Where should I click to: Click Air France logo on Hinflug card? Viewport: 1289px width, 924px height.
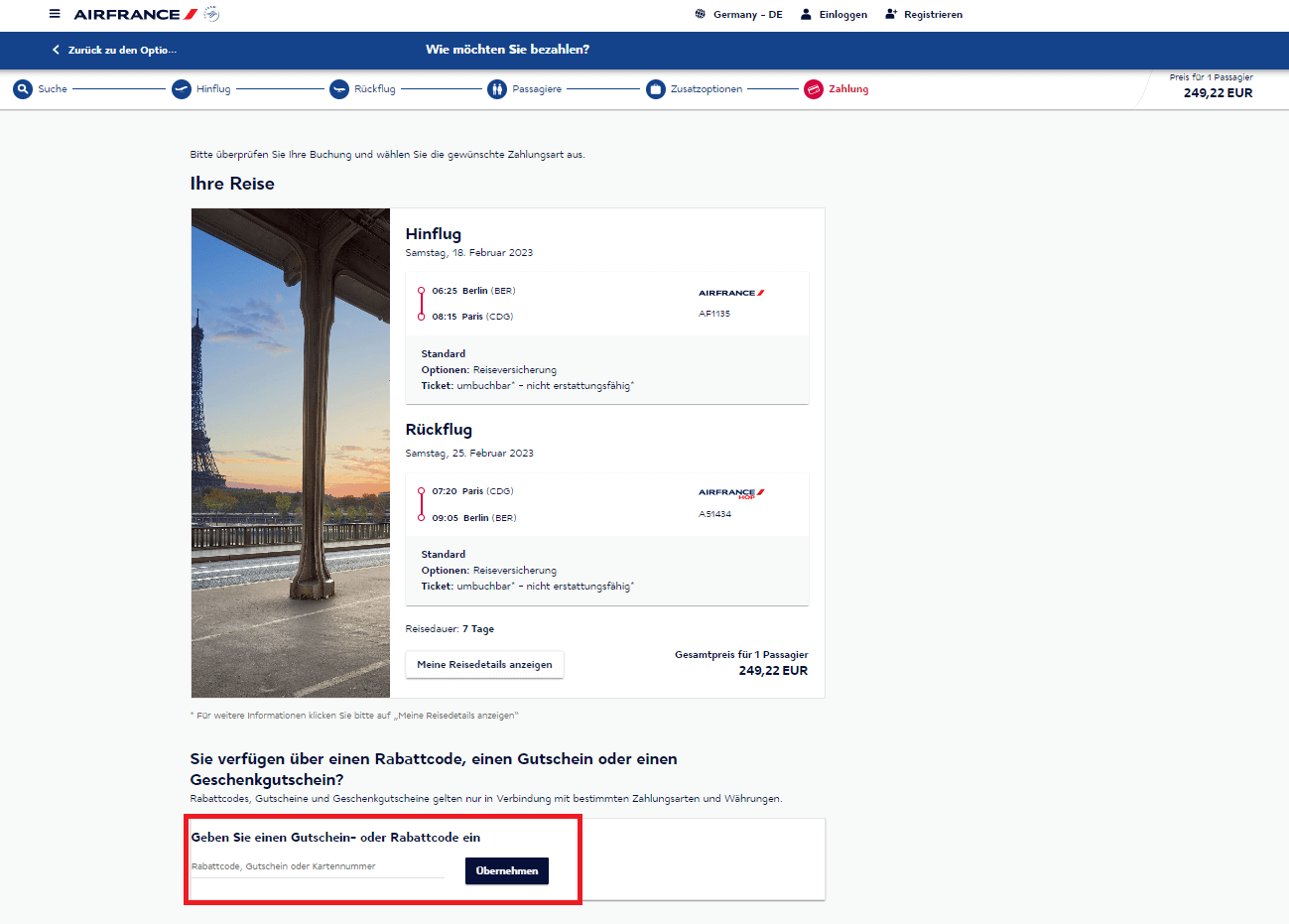731,293
